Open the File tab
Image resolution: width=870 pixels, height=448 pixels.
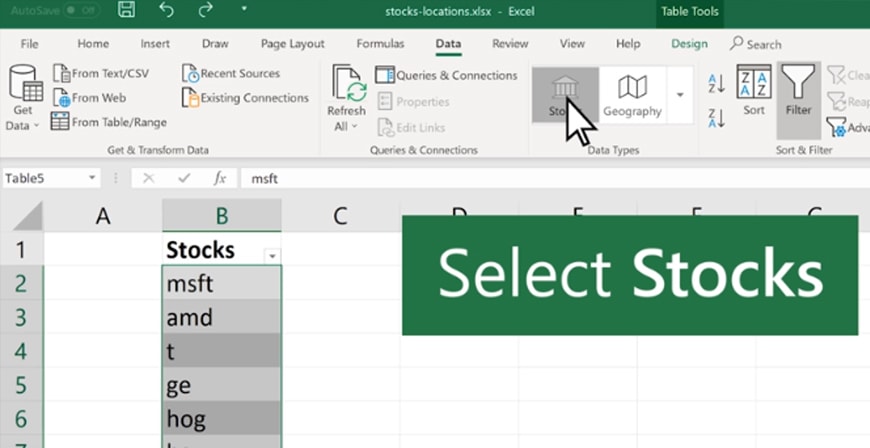pyautogui.click(x=29, y=44)
